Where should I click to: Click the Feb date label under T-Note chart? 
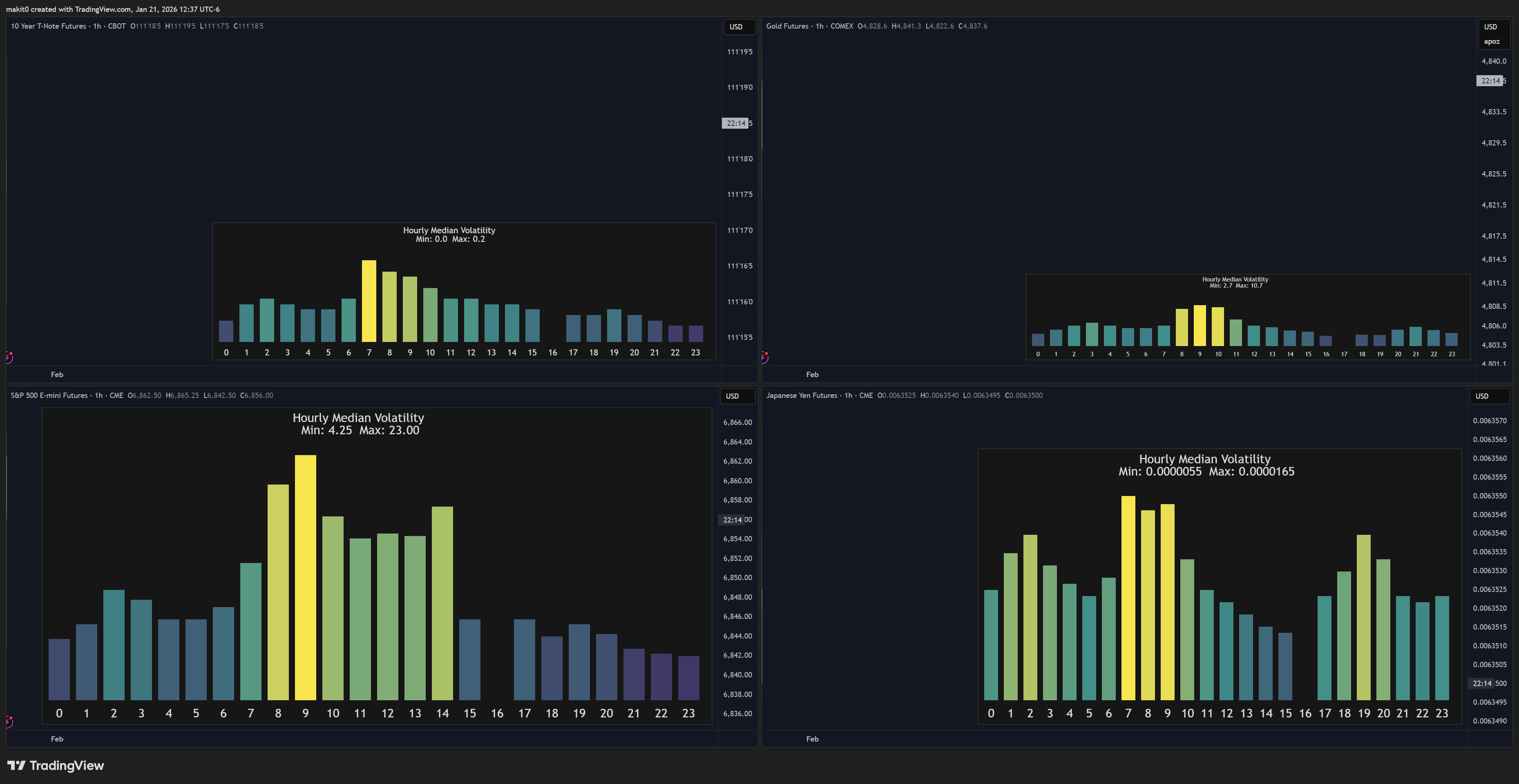tap(57, 374)
